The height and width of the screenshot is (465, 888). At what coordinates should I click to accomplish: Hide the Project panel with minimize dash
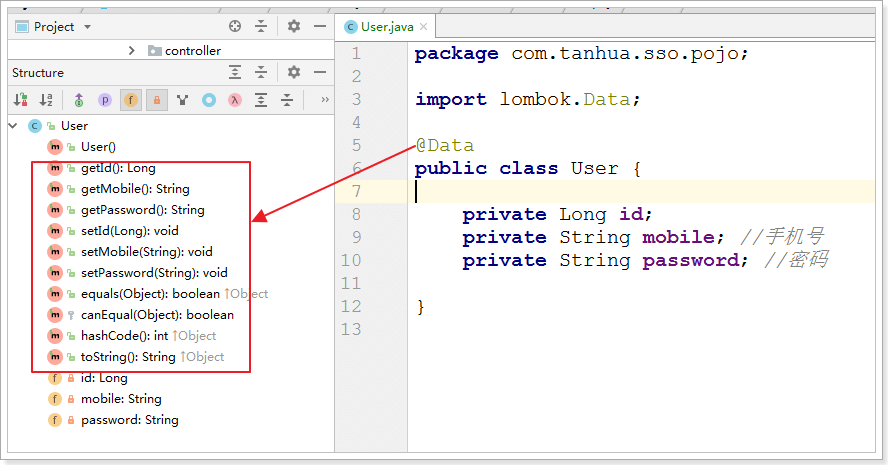320,26
